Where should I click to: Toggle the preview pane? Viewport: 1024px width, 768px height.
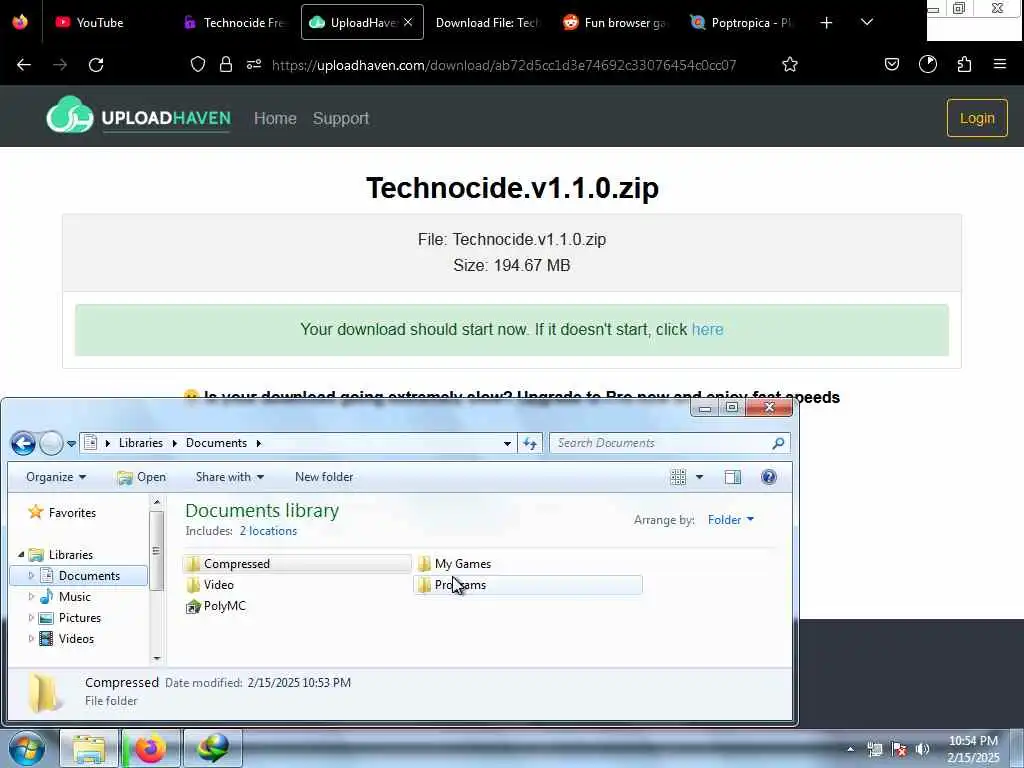click(x=733, y=477)
